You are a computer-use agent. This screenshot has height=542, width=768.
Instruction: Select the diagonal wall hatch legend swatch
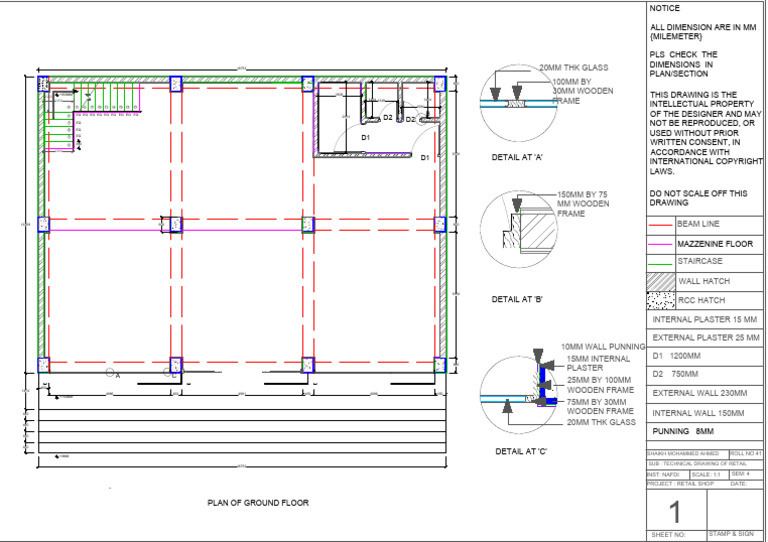[661, 281]
